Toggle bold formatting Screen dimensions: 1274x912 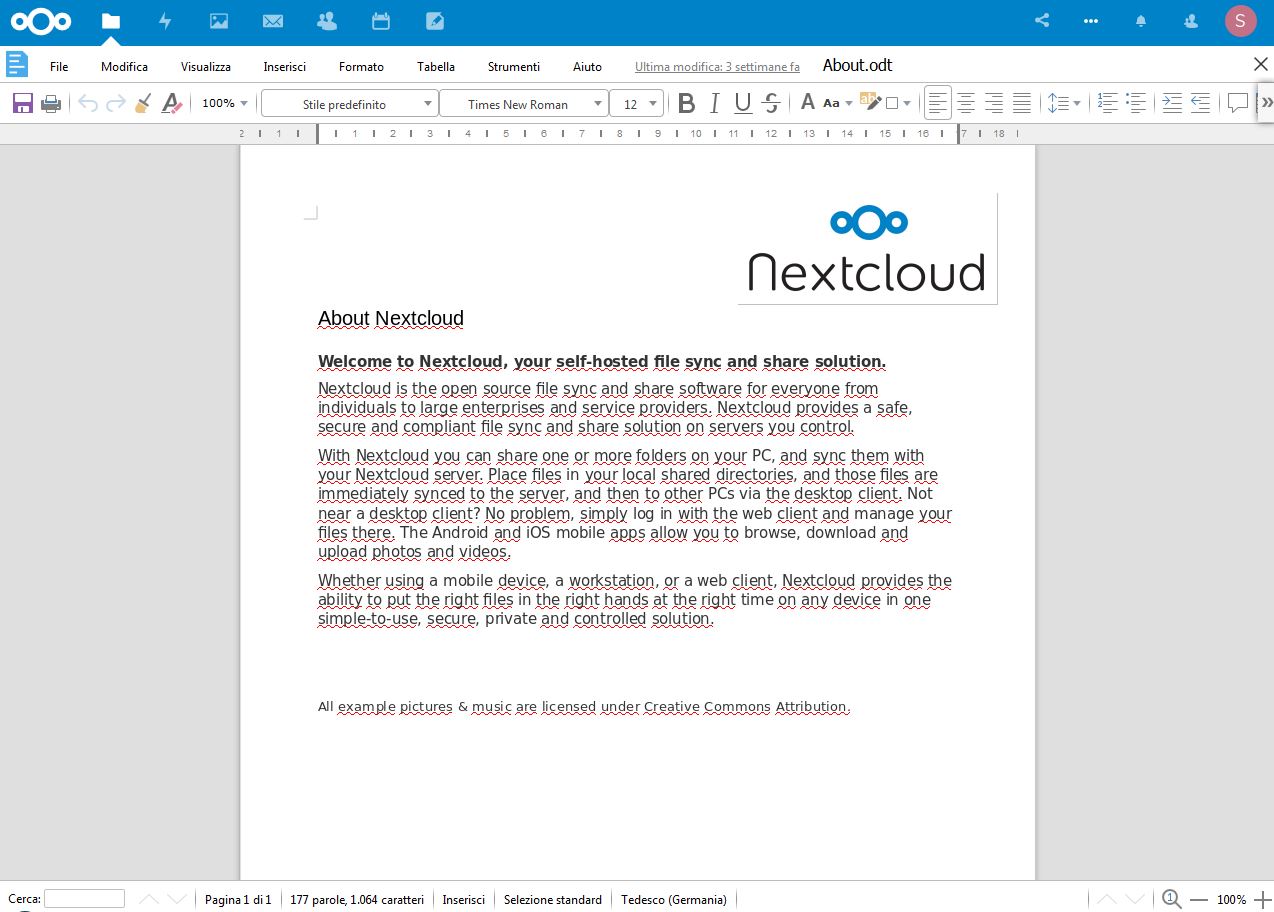686,103
